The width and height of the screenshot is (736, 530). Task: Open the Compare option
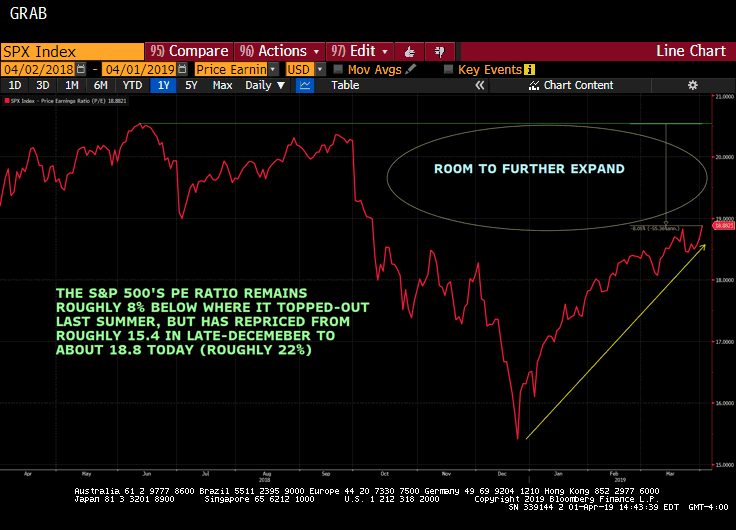(x=189, y=51)
